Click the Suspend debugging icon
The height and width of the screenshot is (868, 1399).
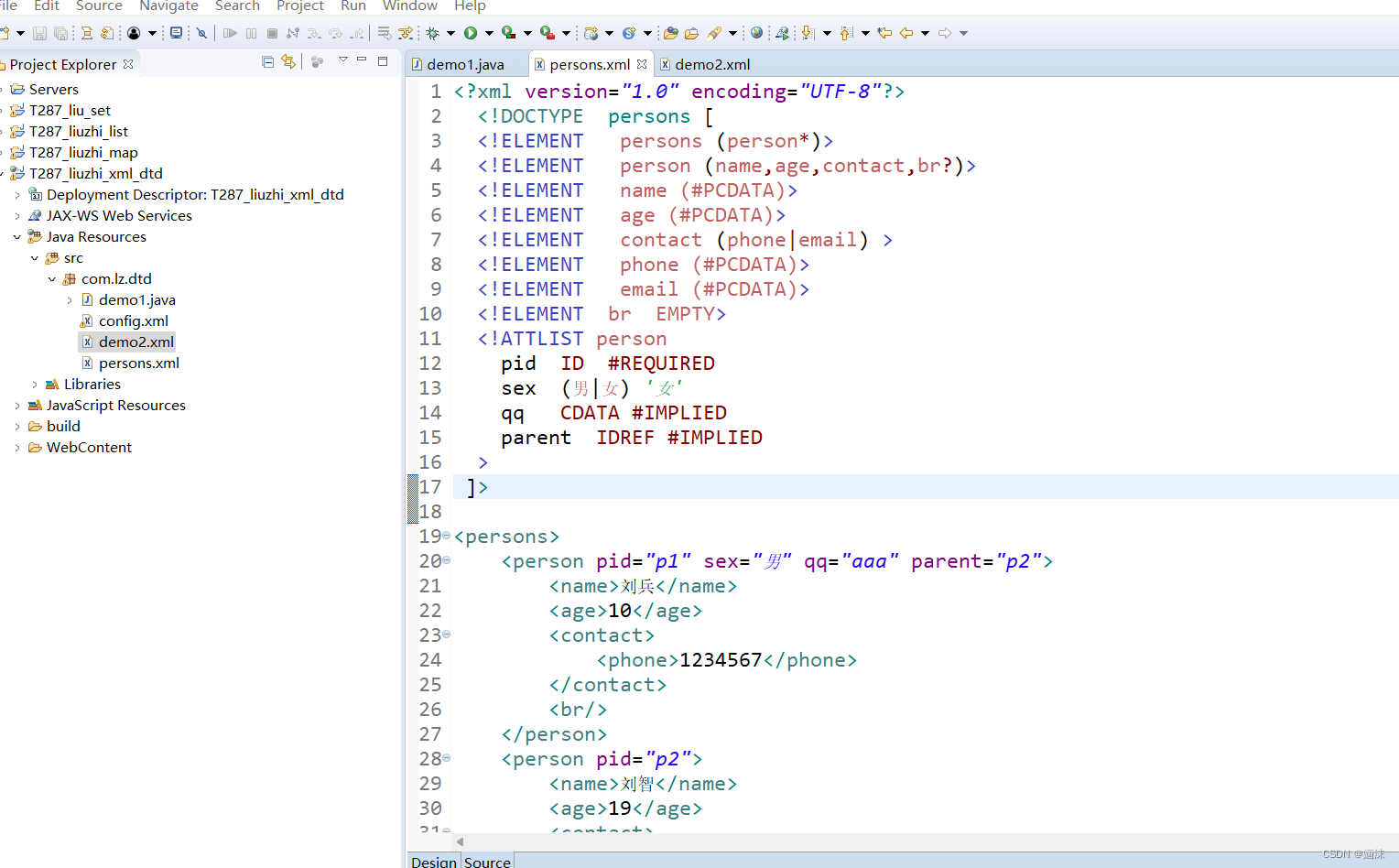click(x=251, y=33)
